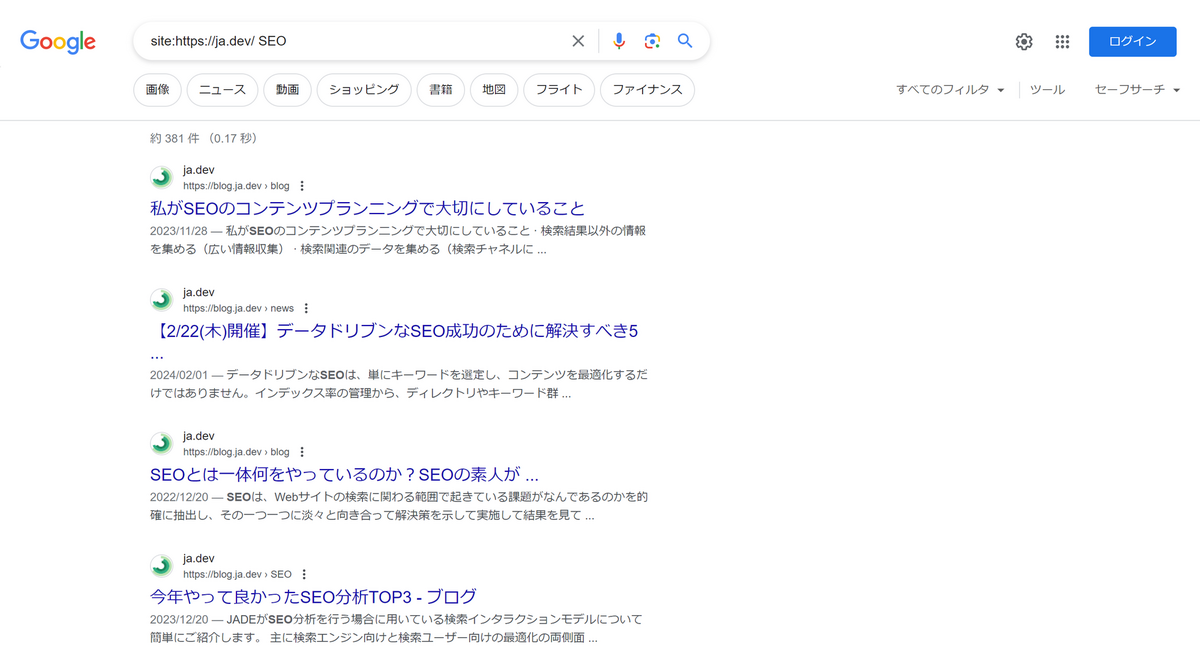Open settings gear icon

click(1024, 42)
